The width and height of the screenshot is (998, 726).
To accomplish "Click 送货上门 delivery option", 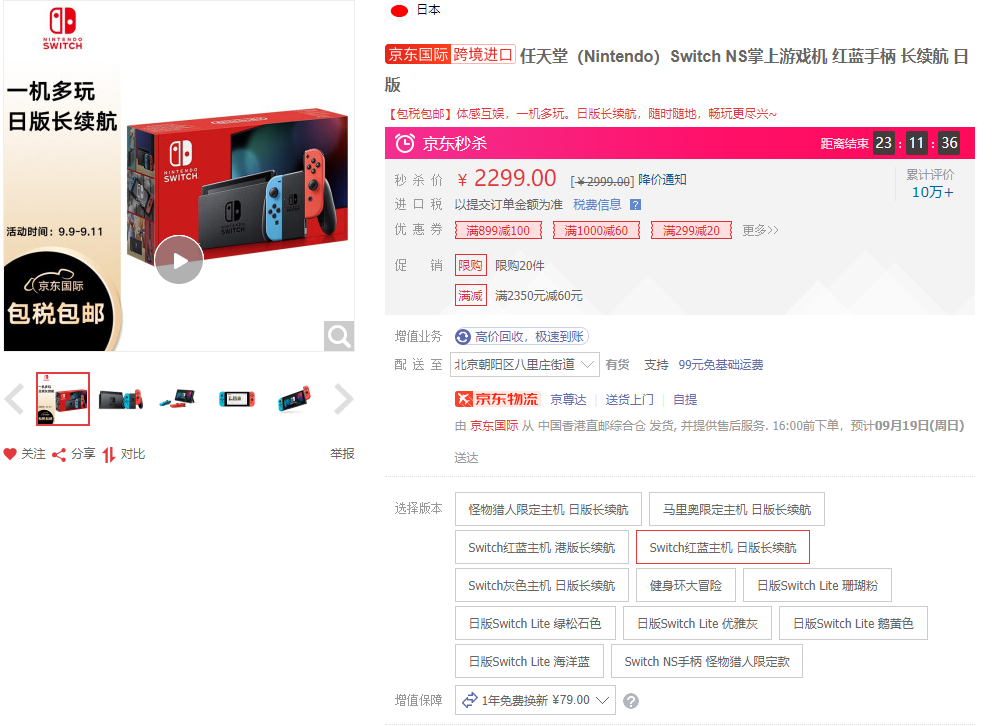I will (629, 400).
